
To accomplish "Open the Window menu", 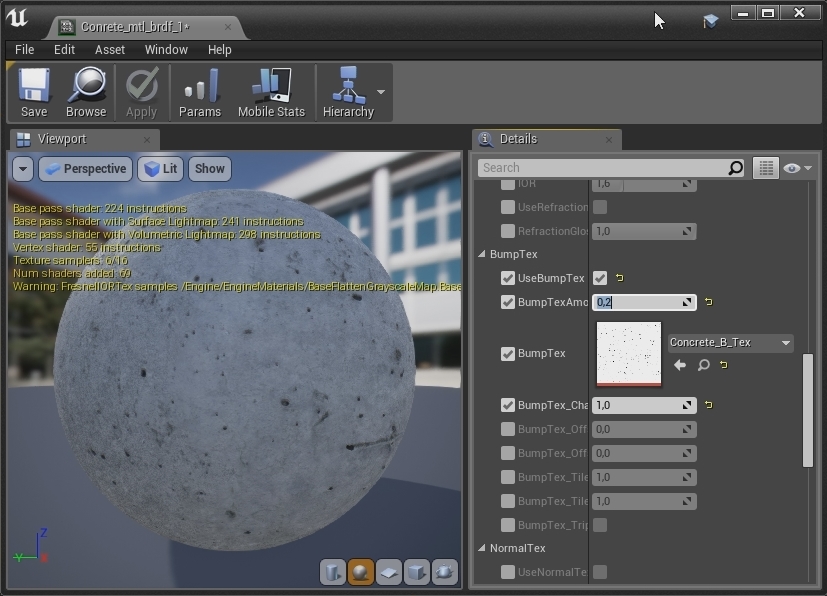I will tap(166, 50).
